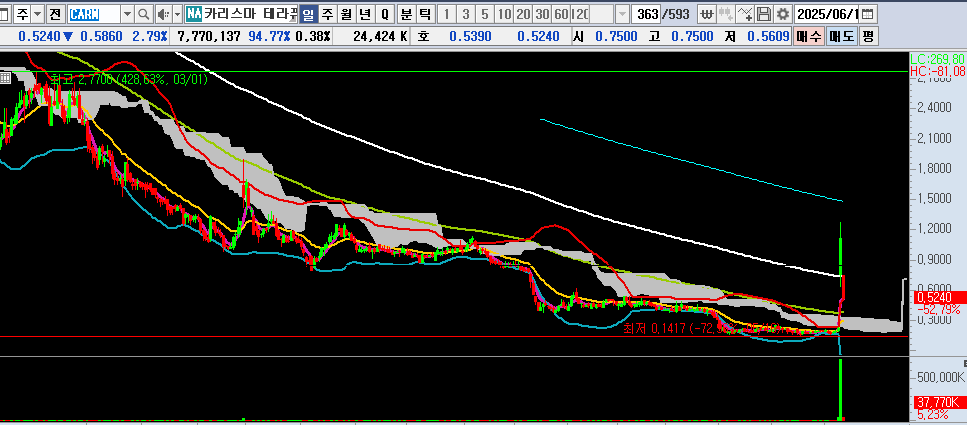The height and width of the screenshot is (425, 967).
Task: Open the CARM ticker symbol dropdown arrow
Action: [x=126, y=14]
